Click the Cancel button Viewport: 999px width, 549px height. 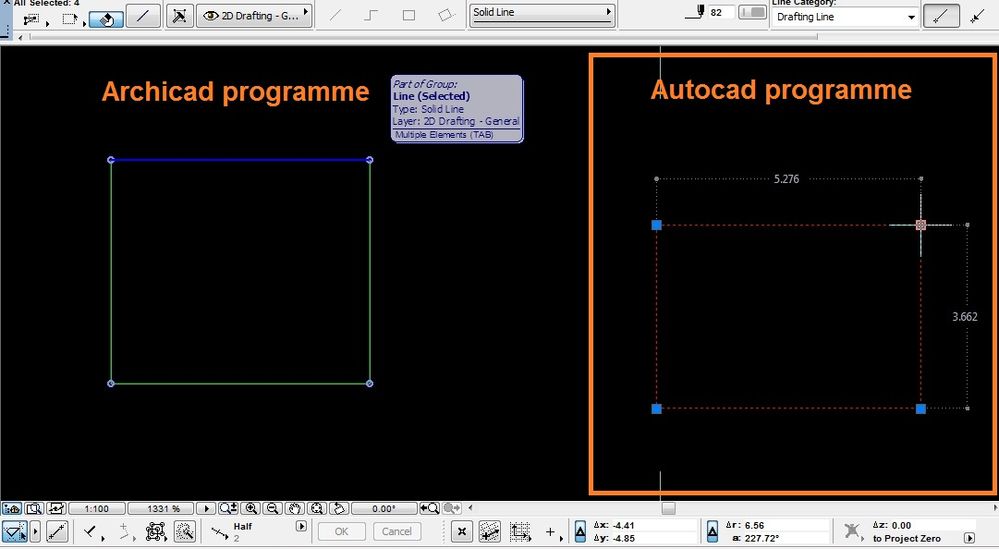pyautogui.click(x=396, y=531)
